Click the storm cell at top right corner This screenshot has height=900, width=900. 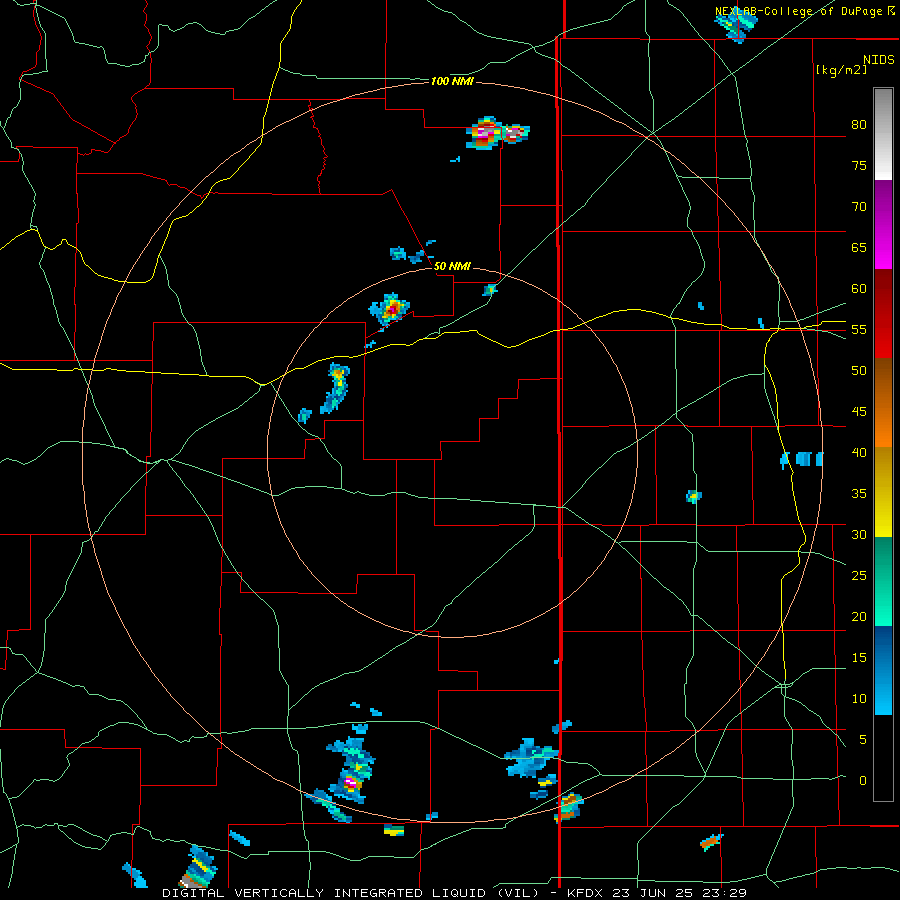click(735, 25)
